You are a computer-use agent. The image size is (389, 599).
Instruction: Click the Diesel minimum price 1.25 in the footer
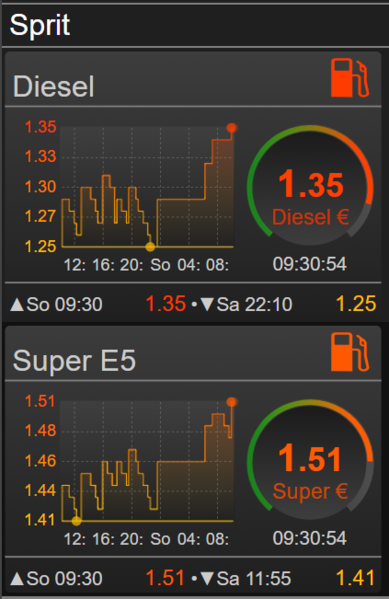point(356,304)
